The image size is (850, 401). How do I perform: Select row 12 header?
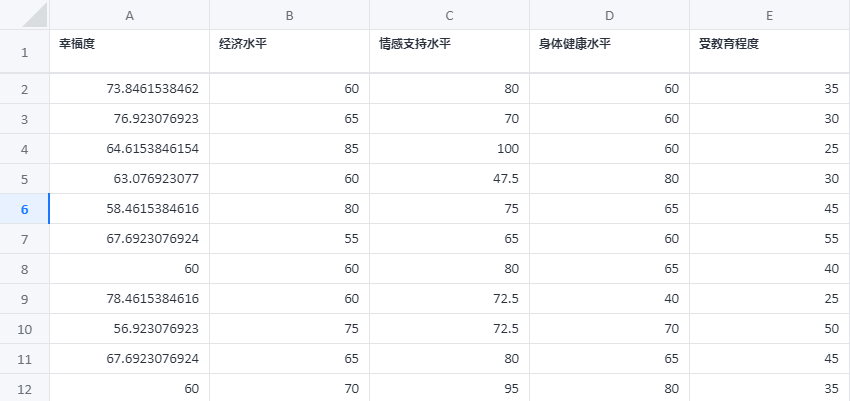pos(24,389)
